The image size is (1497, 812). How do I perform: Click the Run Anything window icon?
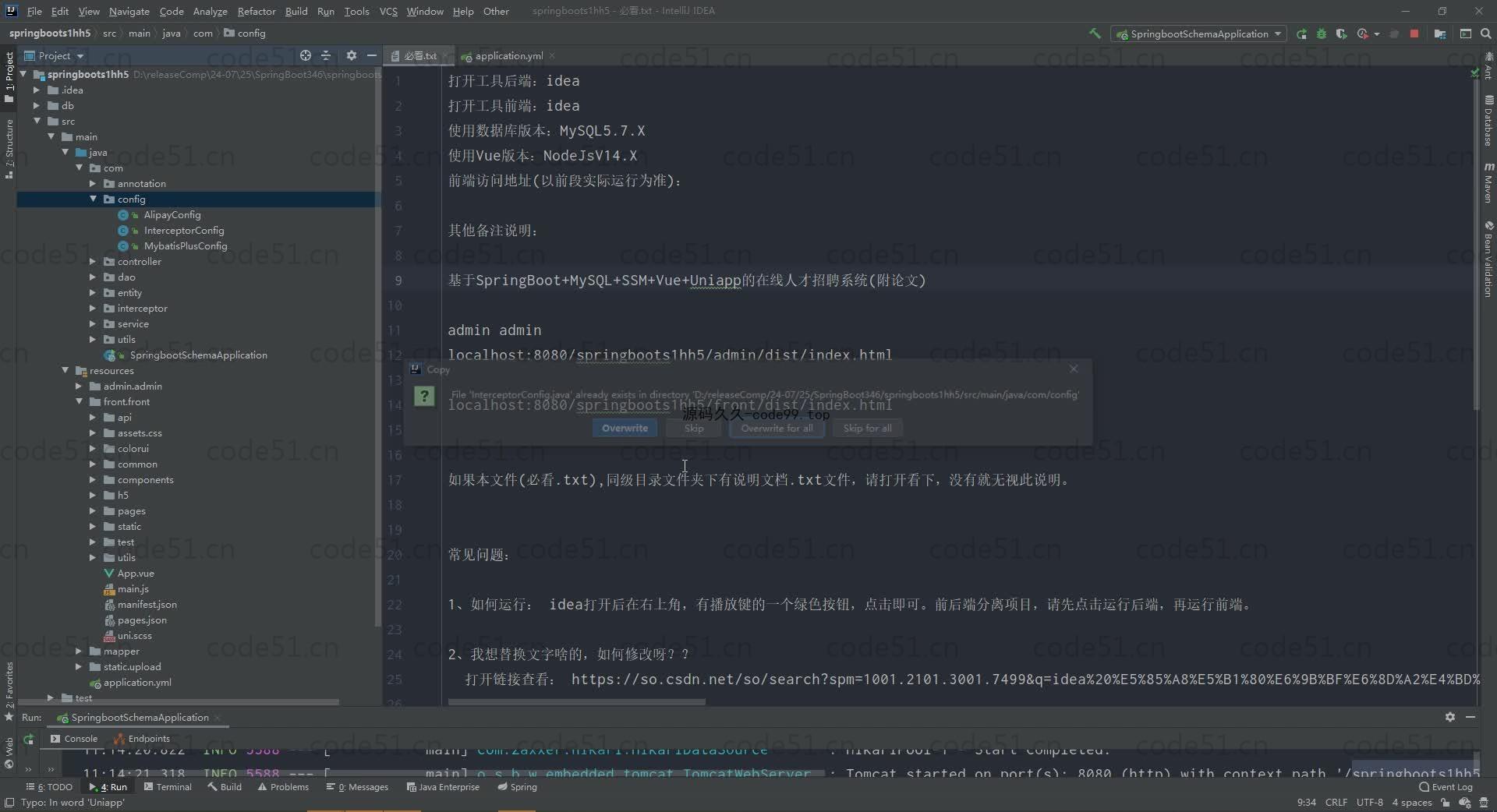[x=1466, y=34]
